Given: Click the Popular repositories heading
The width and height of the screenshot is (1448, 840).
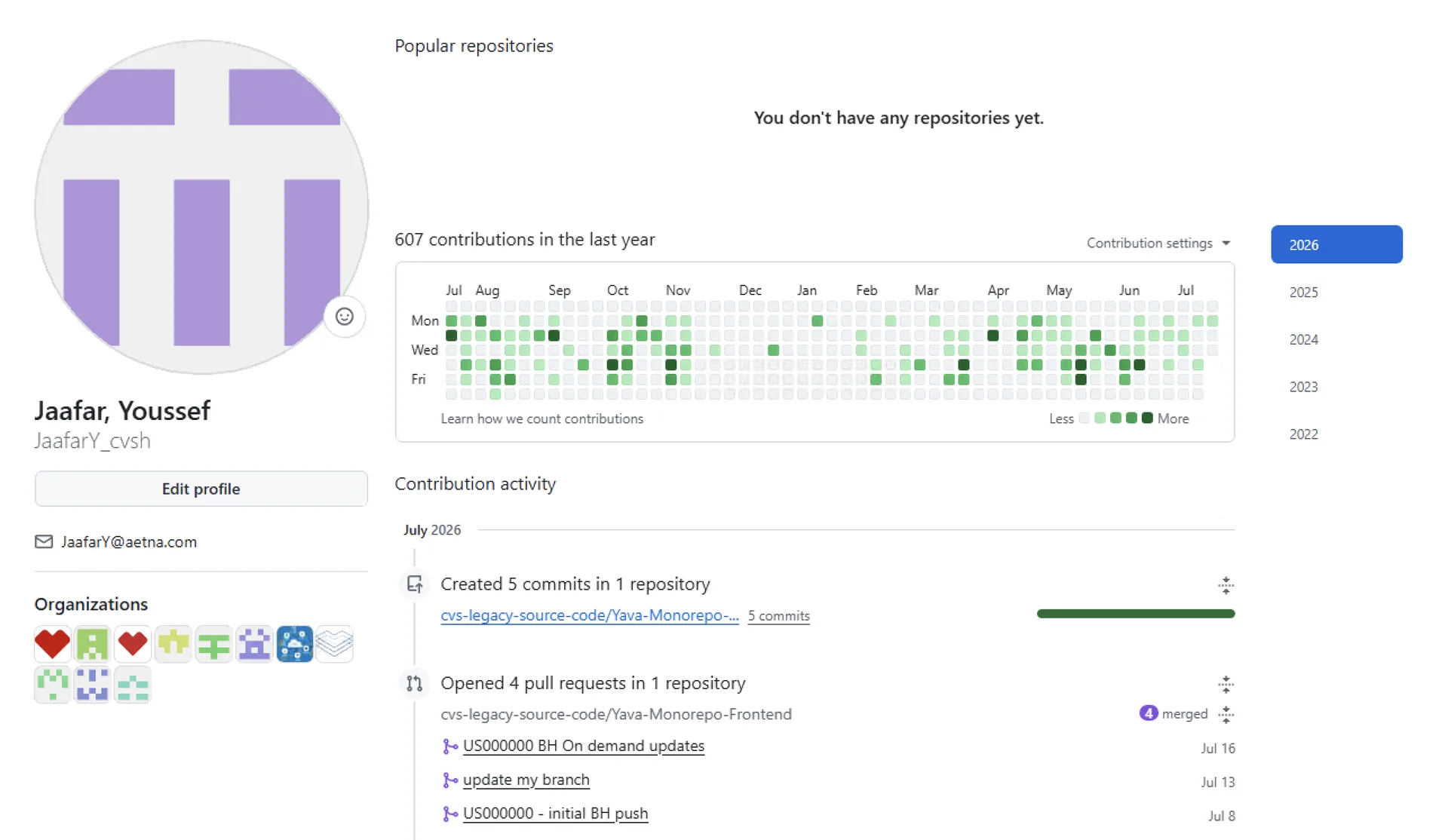Looking at the screenshot, I should (x=474, y=46).
